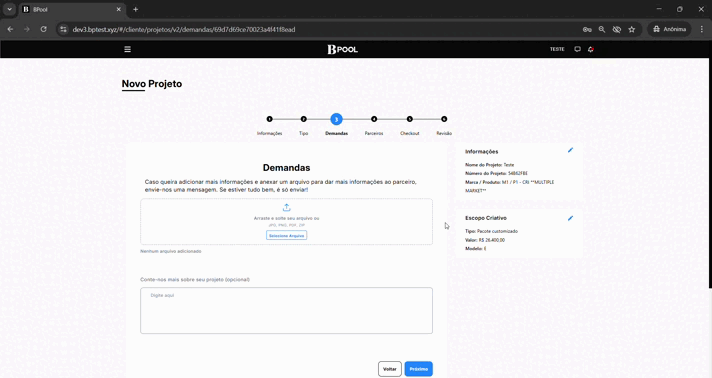Go to step 5 Checkout
The height and width of the screenshot is (378, 712).
click(410, 119)
